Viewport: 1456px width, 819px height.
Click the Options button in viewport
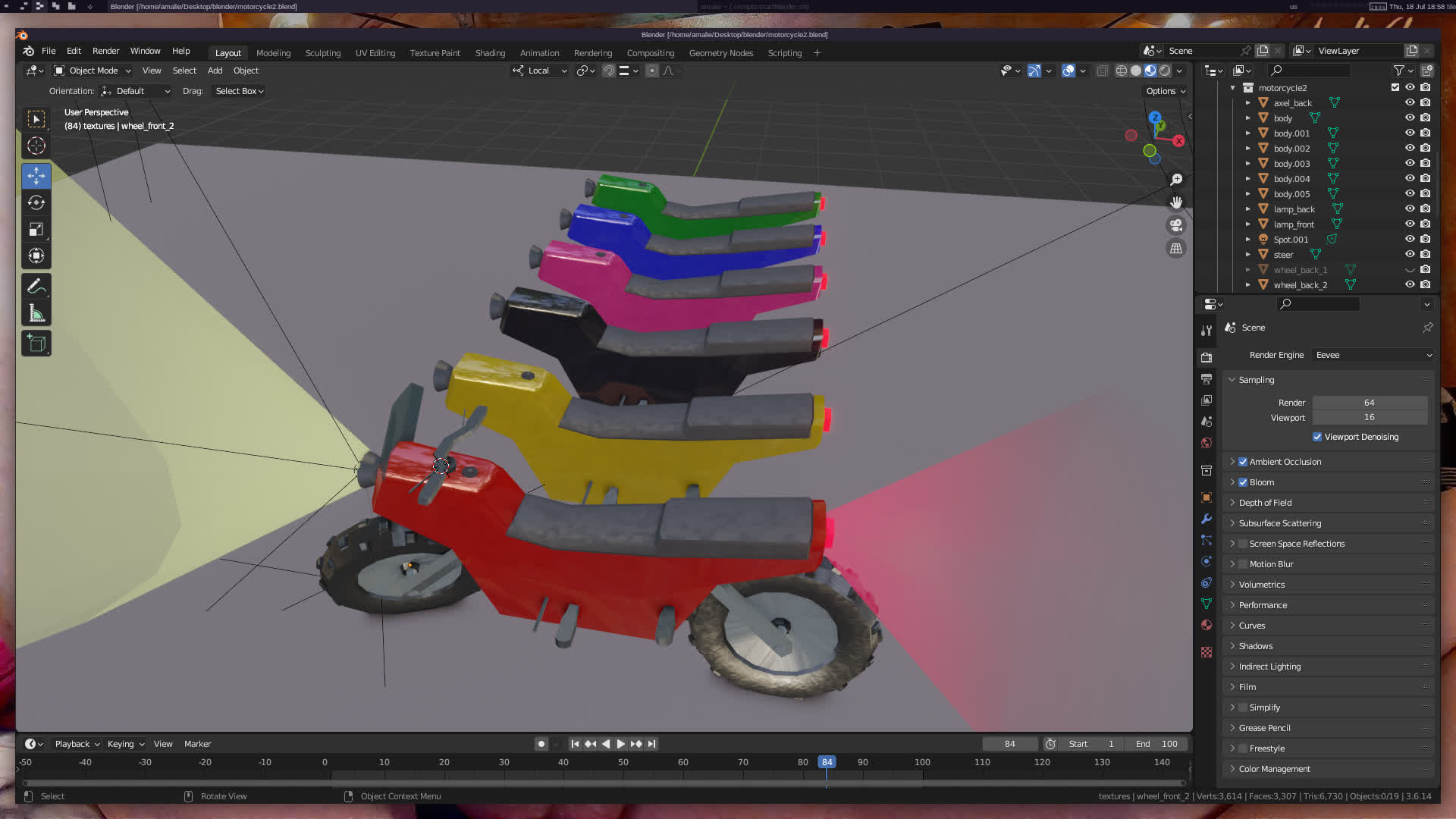coord(1165,91)
